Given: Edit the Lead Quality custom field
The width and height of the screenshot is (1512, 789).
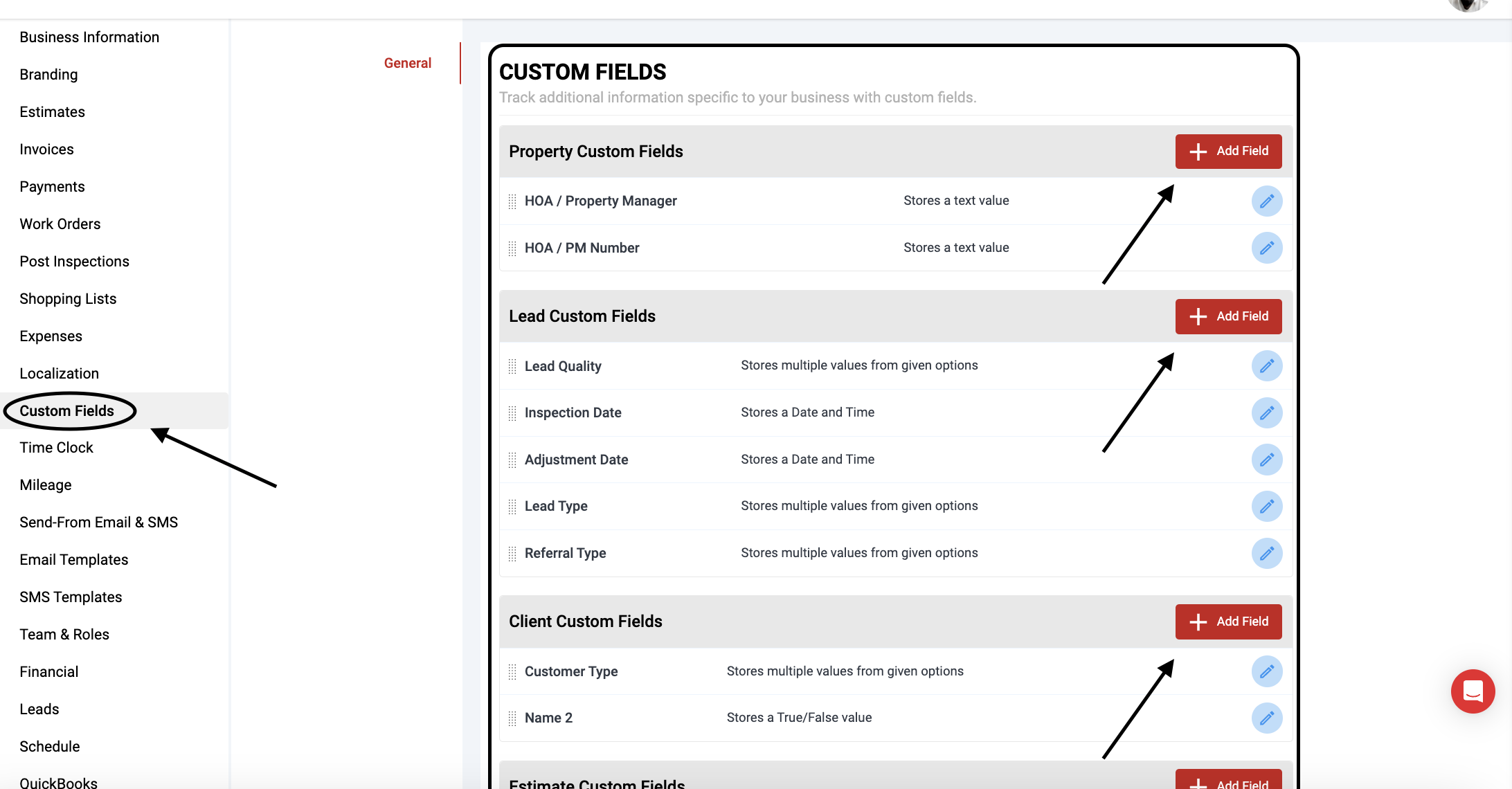Looking at the screenshot, I should coord(1266,366).
